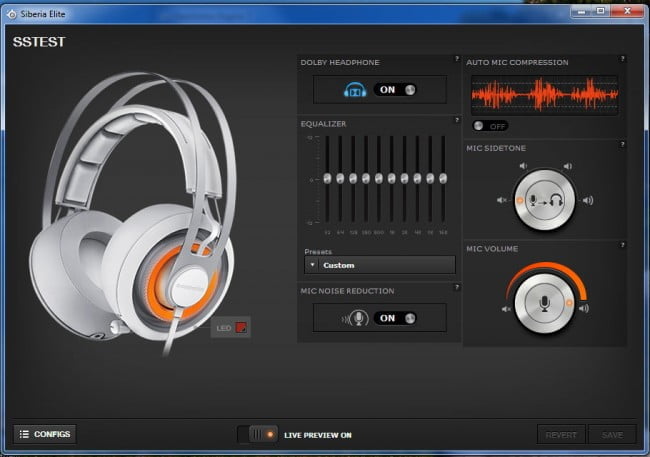Click the 4k equalizer slider handle

[x=417, y=178]
